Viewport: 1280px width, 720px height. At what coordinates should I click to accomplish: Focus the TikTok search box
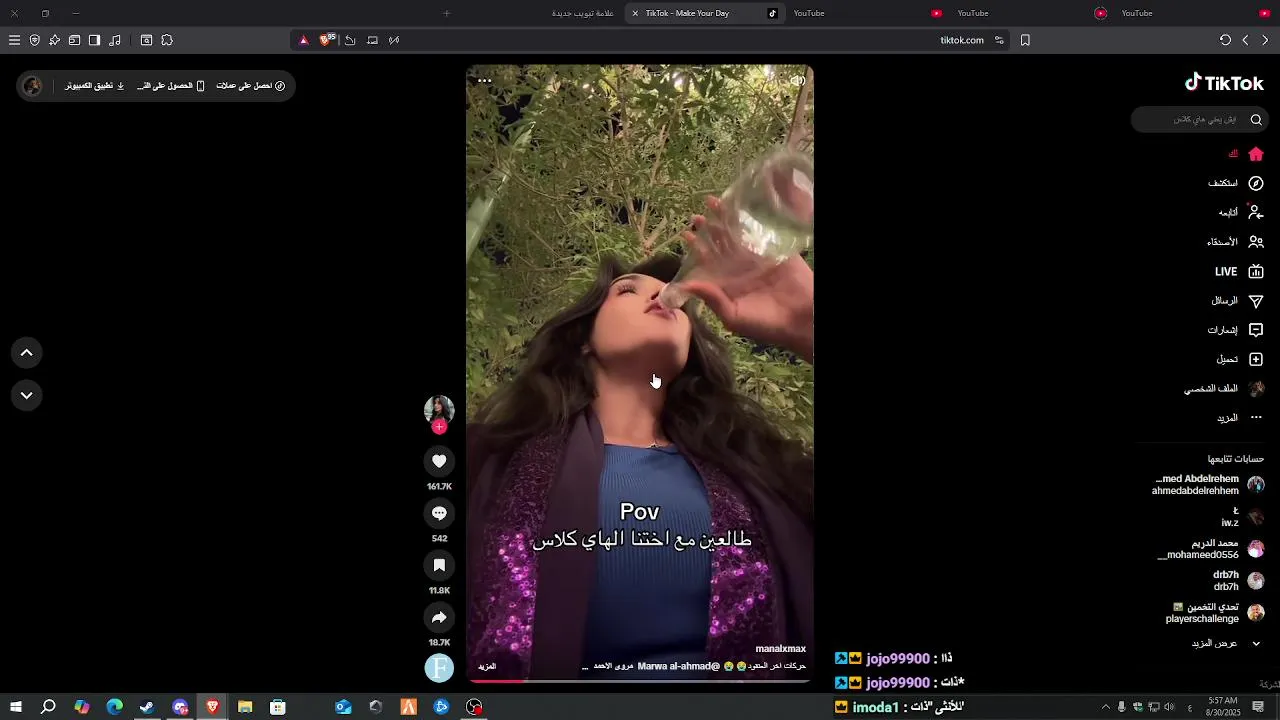(1198, 120)
